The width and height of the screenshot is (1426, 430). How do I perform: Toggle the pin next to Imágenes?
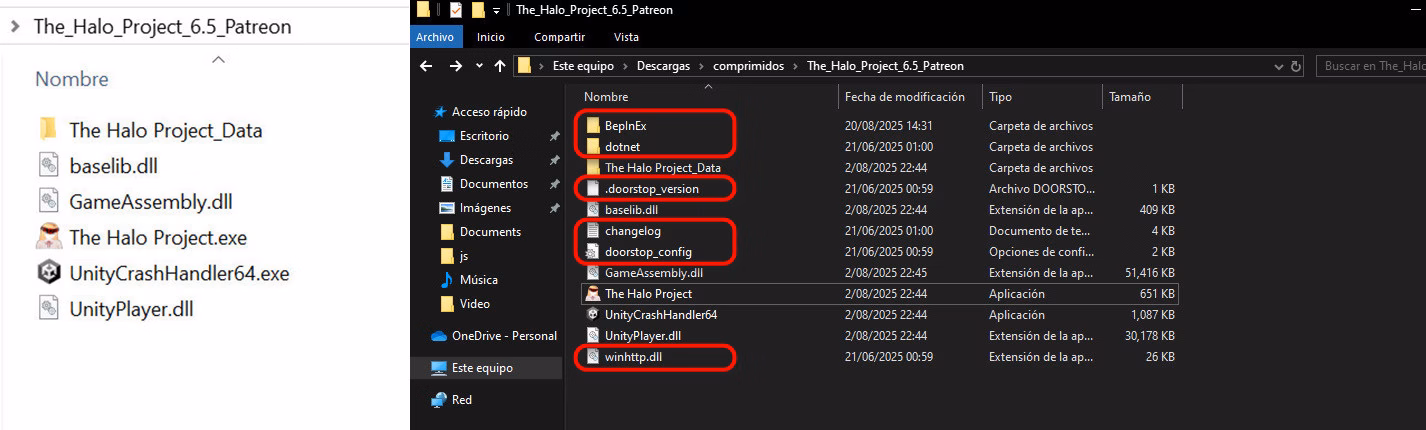pyautogui.click(x=554, y=208)
